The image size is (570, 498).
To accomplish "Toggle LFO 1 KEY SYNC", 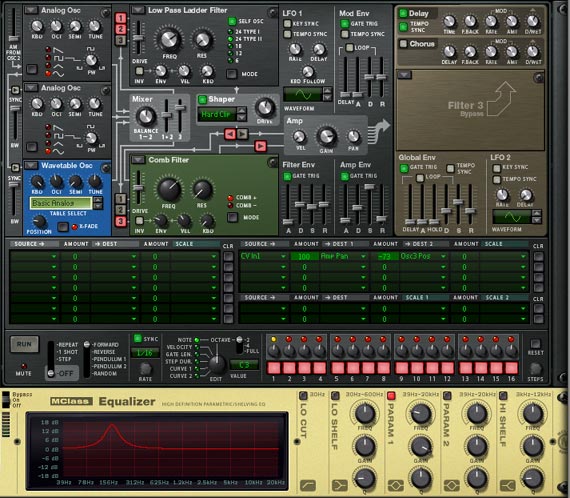I will coord(287,24).
